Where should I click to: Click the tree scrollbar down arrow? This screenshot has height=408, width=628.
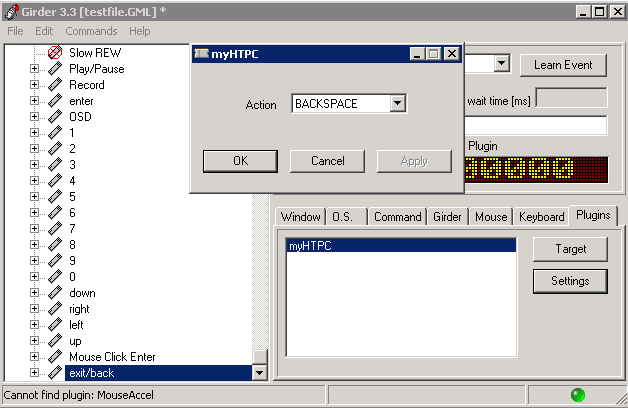(x=260, y=373)
